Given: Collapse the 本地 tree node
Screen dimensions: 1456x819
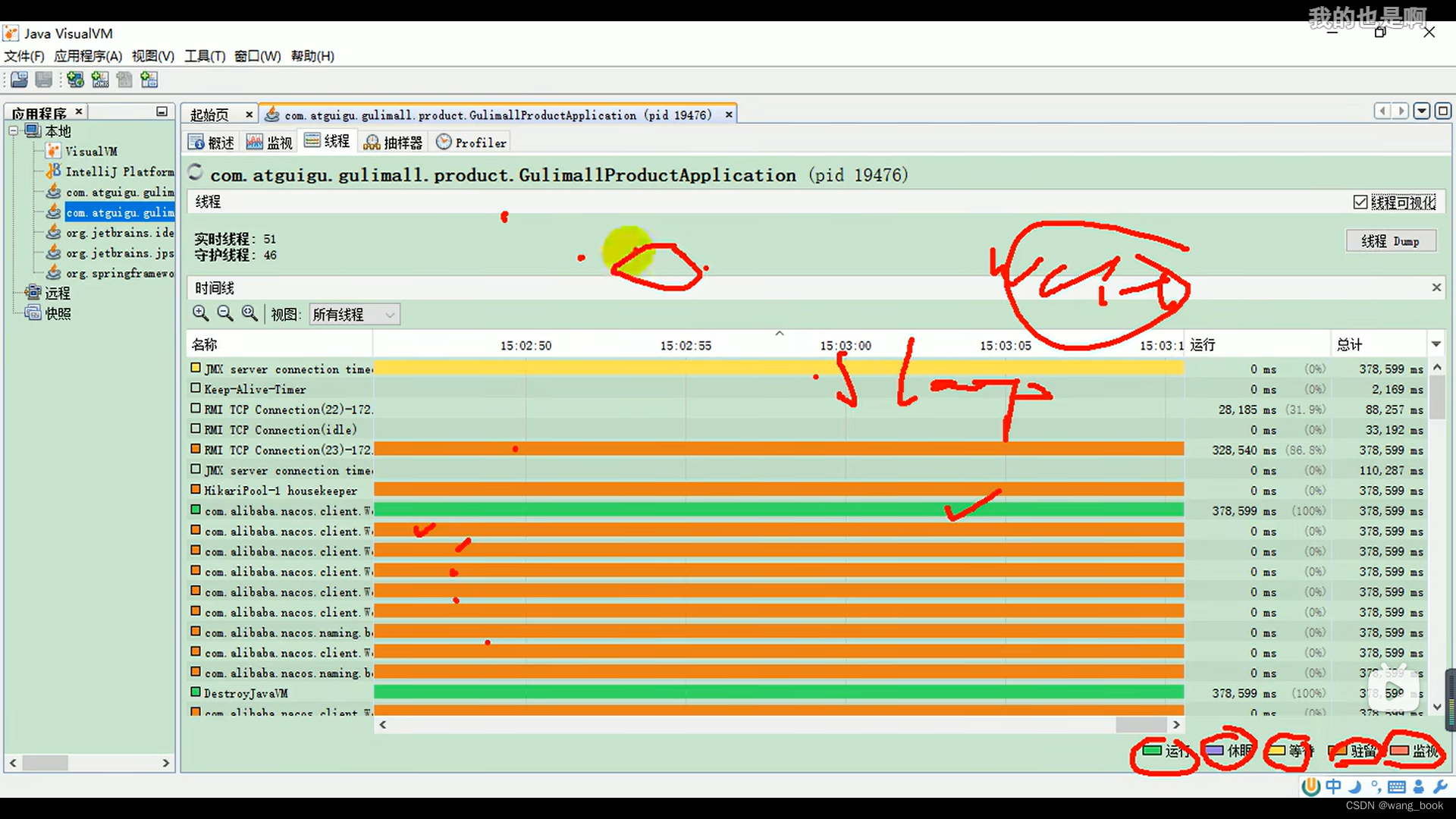Looking at the screenshot, I should pyautogui.click(x=13, y=130).
